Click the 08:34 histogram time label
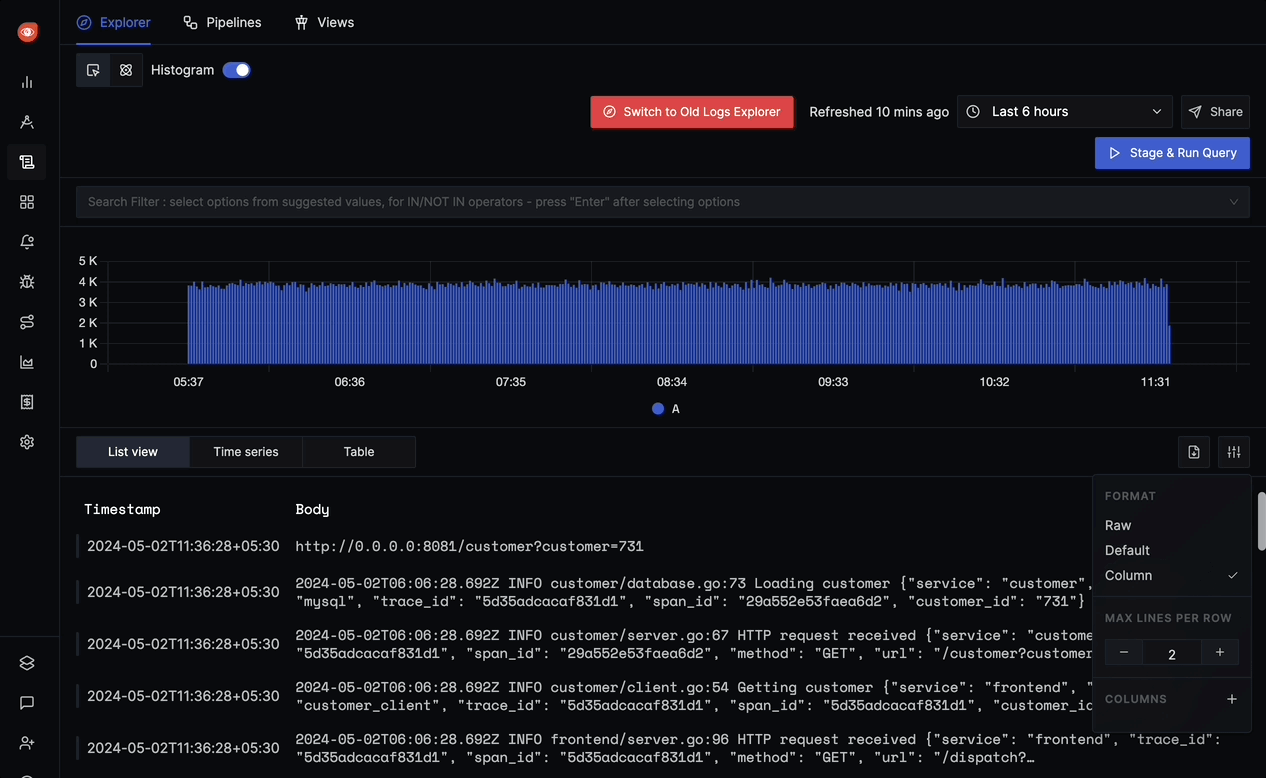Image resolution: width=1266 pixels, height=778 pixels. pyautogui.click(x=672, y=382)
